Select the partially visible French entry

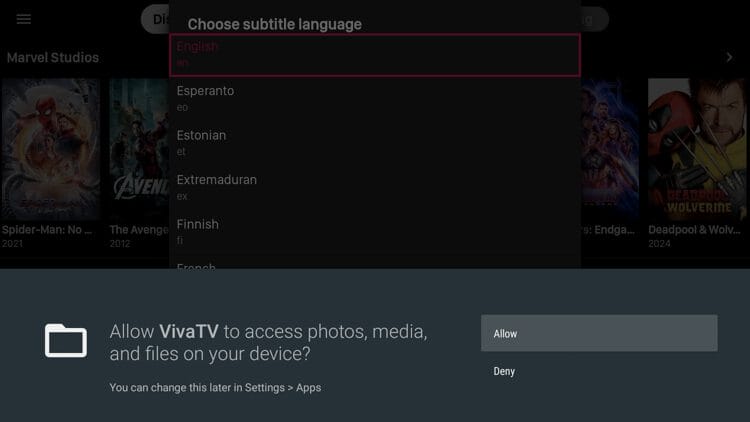(374, 265)
